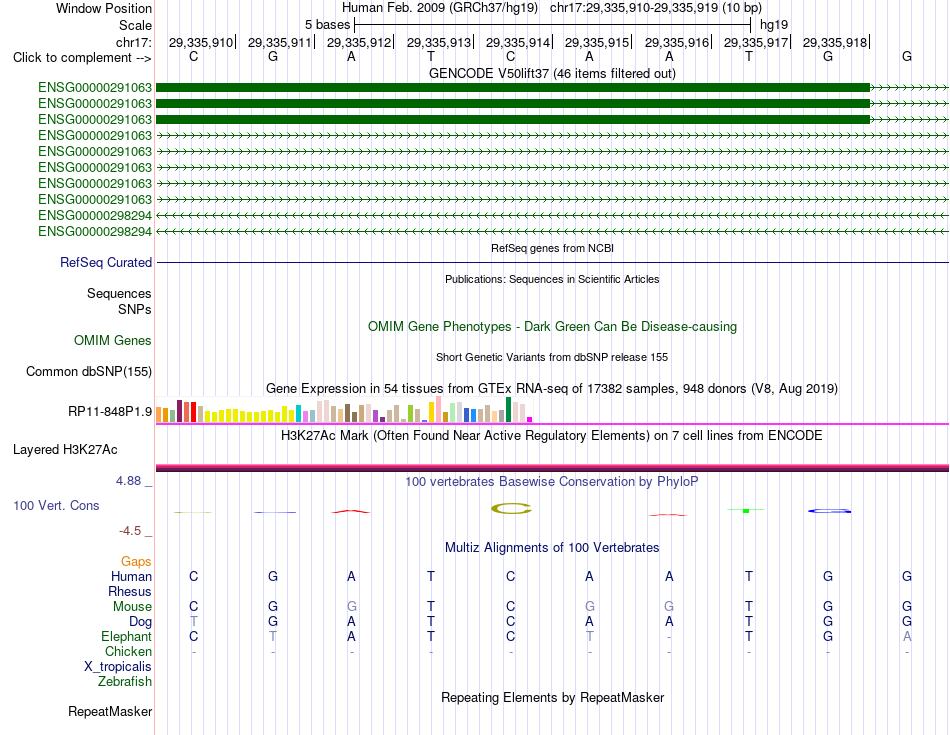Click the orange Gaps row label
Screen dimensions: 950x735
(x=136, y=562)
